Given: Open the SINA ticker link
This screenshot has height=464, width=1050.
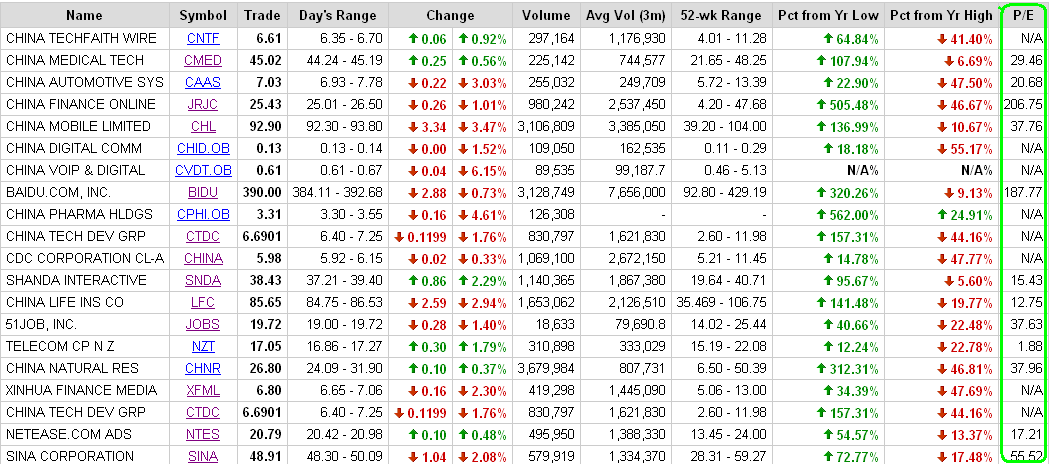Looking at the screenshot, I should pyautogui.click(x=203, y=456).
